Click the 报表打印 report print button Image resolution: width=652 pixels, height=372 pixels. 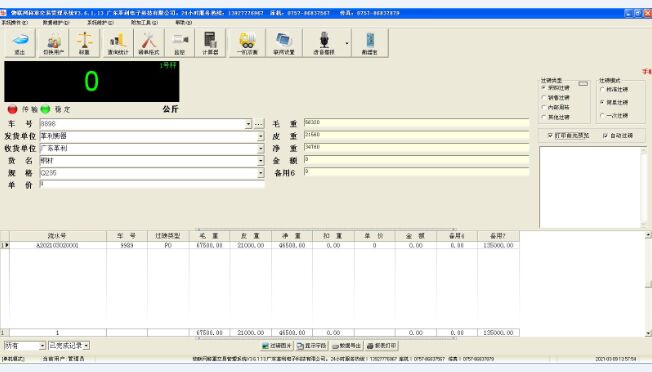(x=381, y=345)
